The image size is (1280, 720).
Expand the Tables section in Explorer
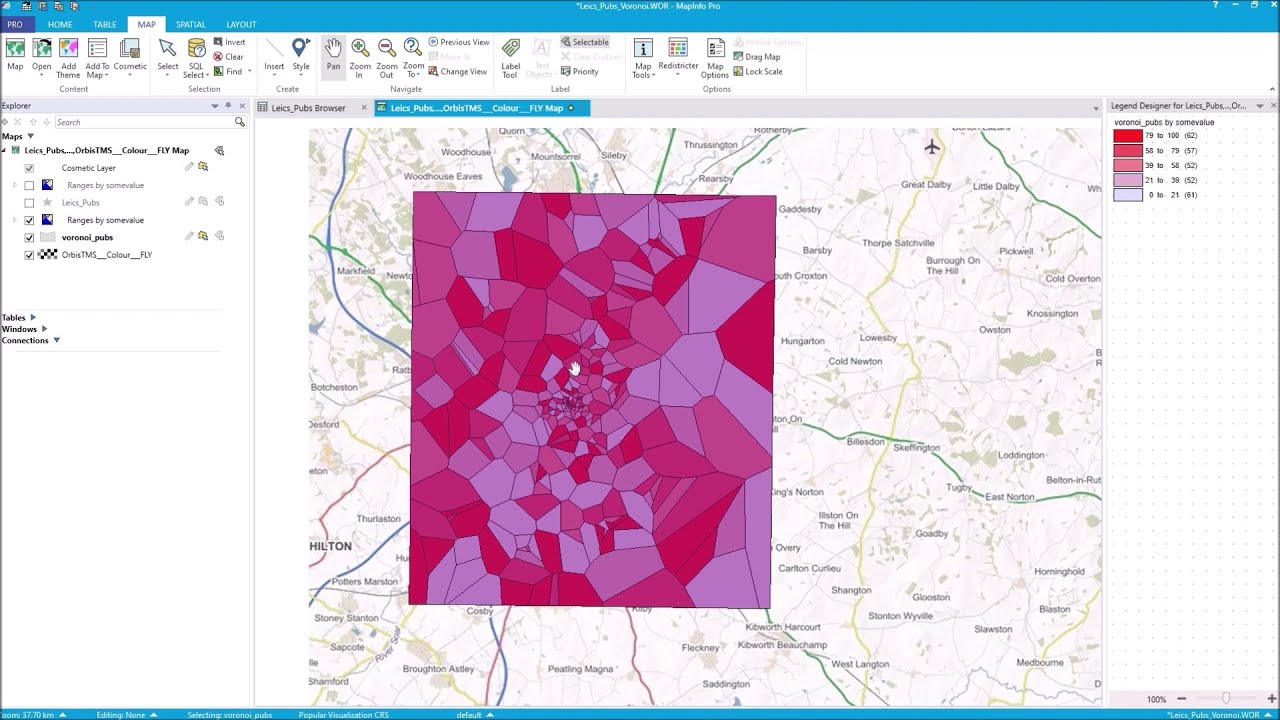coord(32,317)
